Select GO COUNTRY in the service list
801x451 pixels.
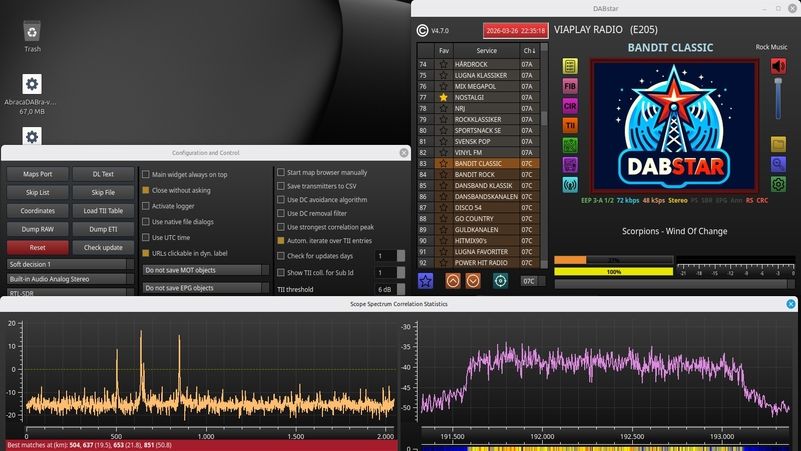click(487, 218)
